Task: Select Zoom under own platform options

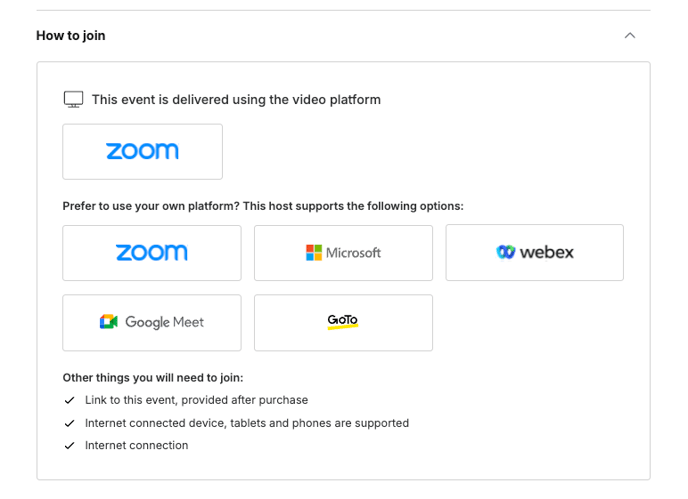Action: tap(152, 253)
